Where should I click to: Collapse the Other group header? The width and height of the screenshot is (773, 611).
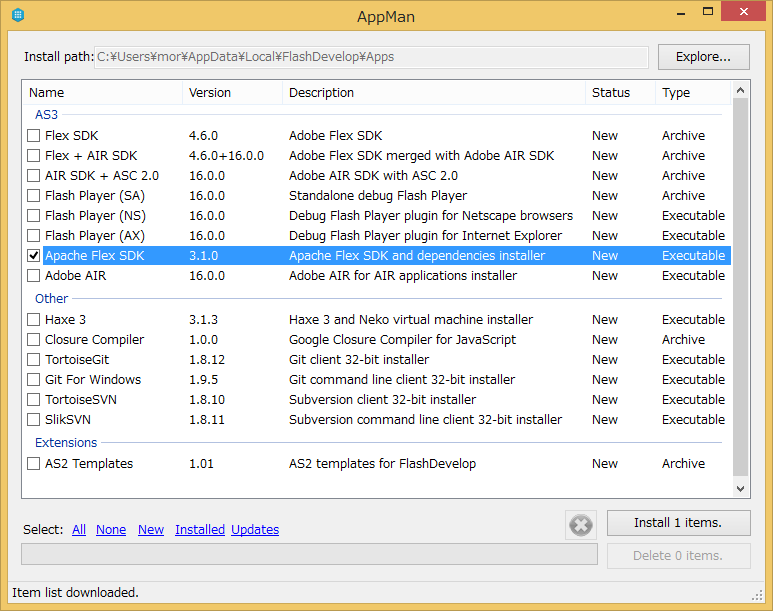click(x=51, y=298)
